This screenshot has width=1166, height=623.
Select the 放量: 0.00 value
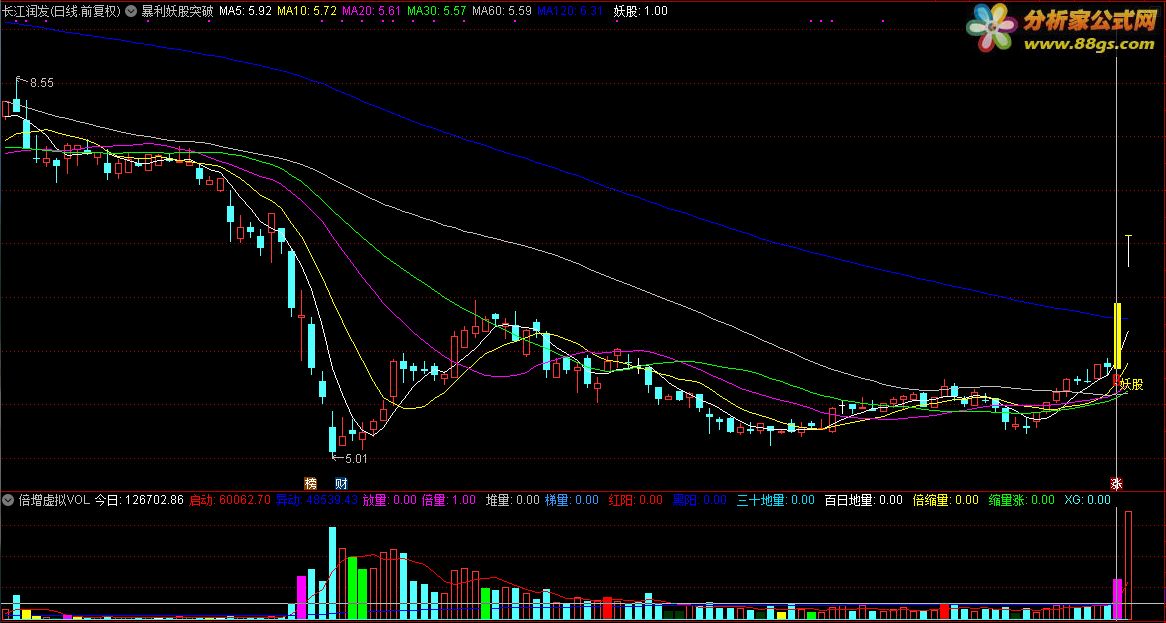coord(390,500)
